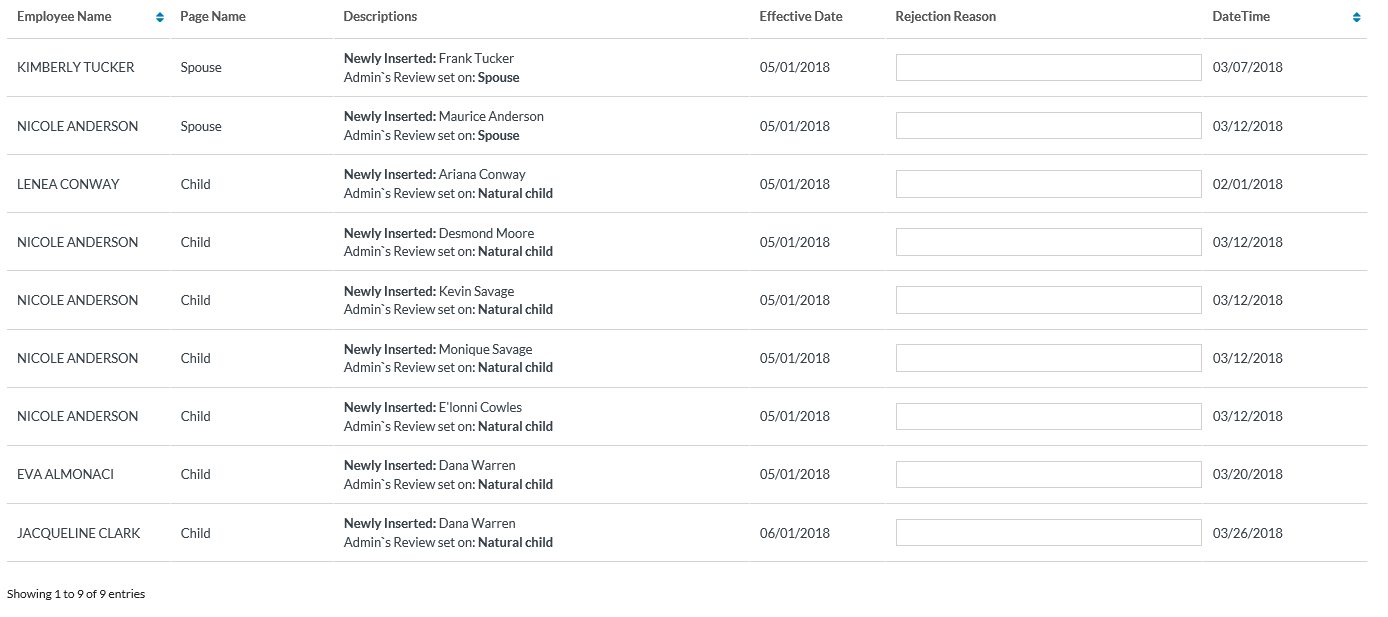1388x617 pixels.
Task: Focus rejection reason for E'lonni Cowles row
Action: tap(1048, 416)
